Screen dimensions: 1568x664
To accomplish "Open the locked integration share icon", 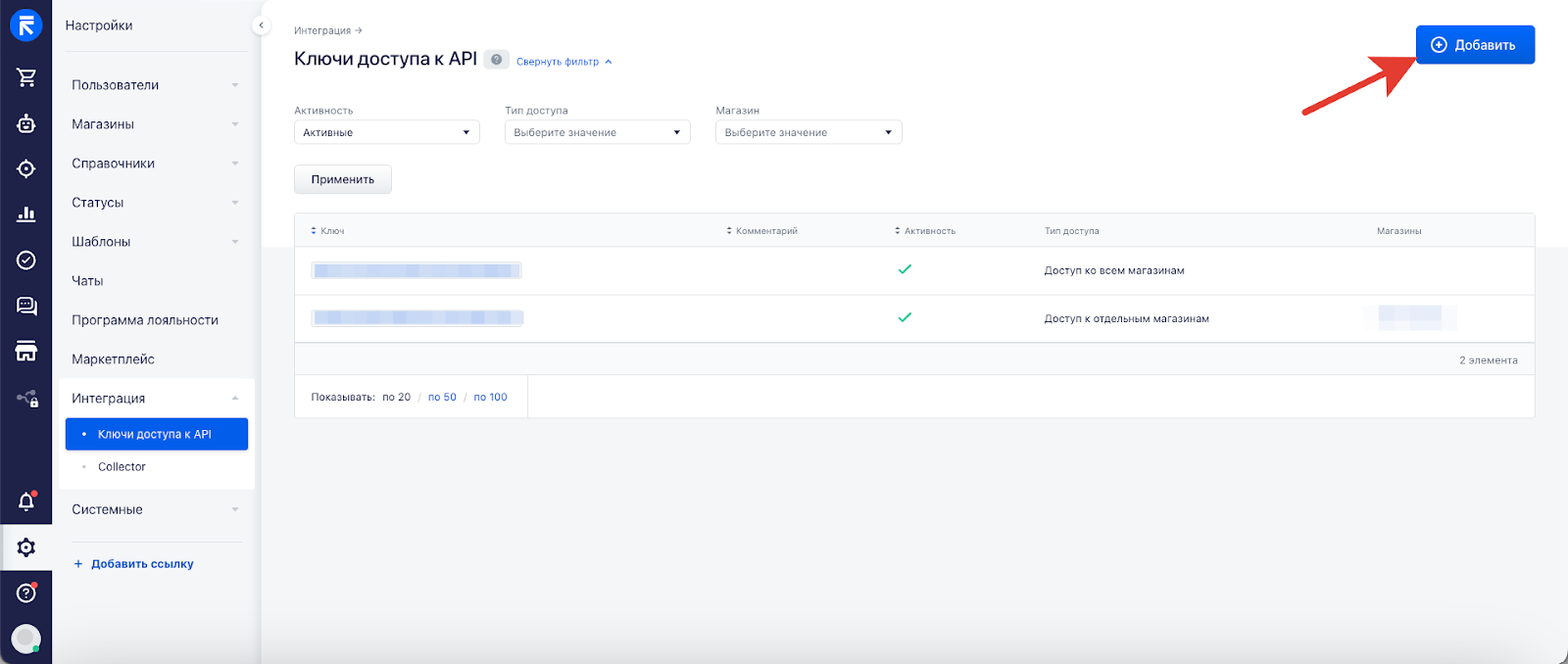I will tap(27, 398).
